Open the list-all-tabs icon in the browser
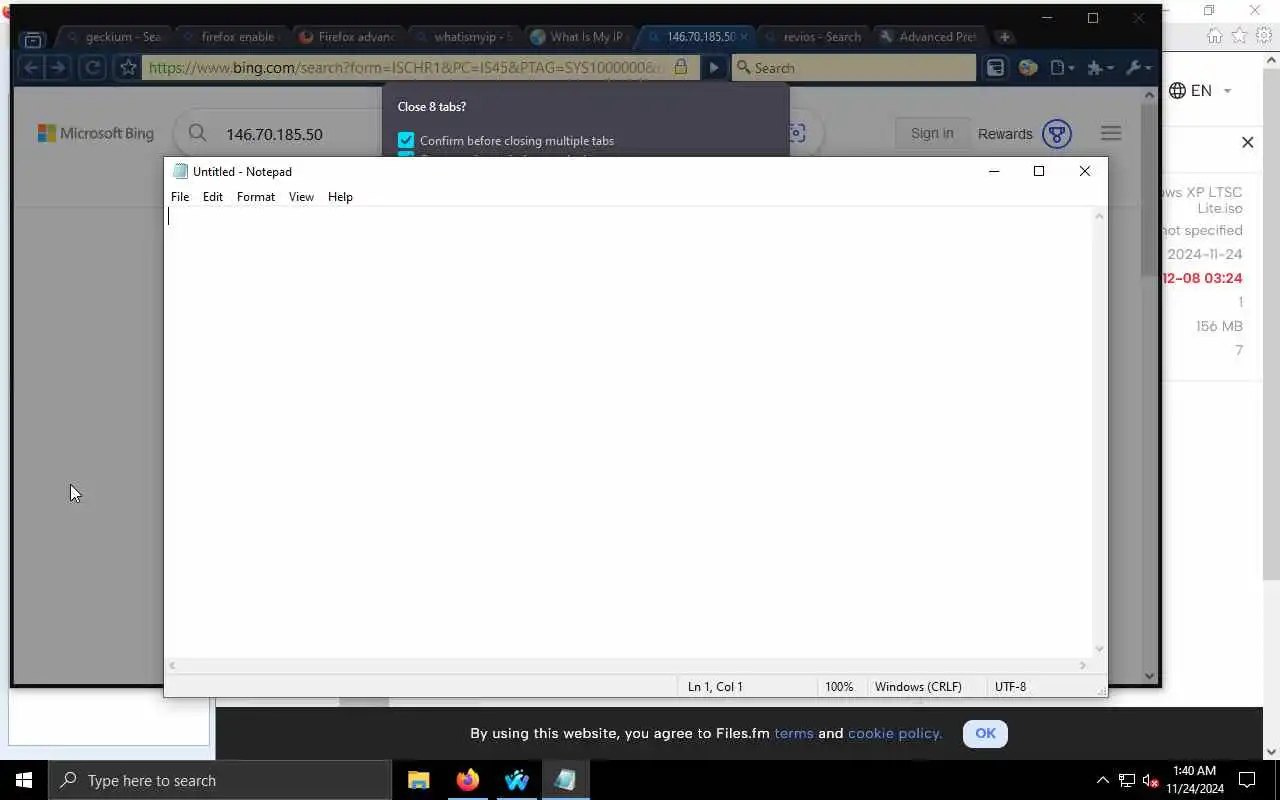Screen dimensions: 1280x800 click(33, 39)
